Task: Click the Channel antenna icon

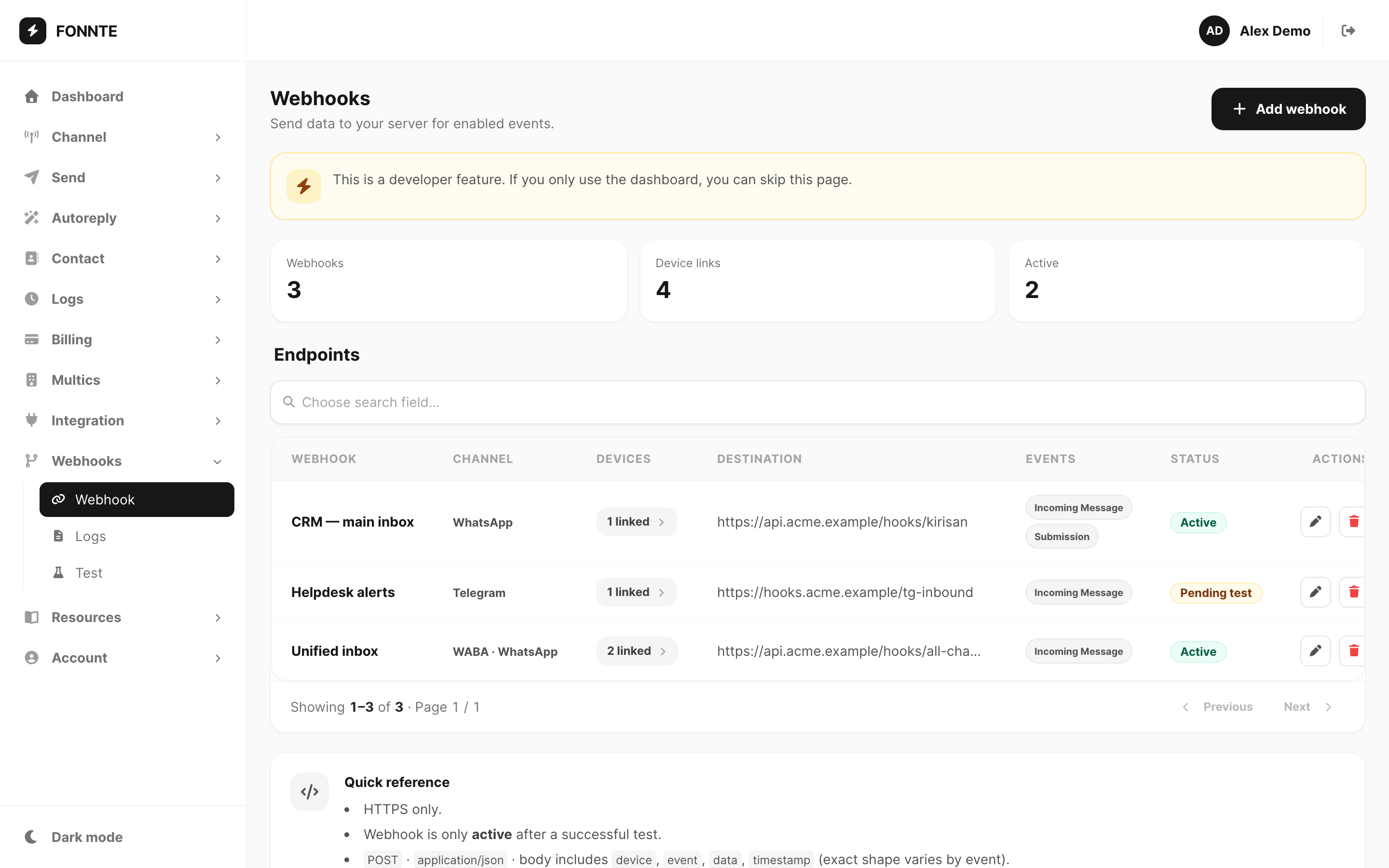Action: click(x=31, y=136)
